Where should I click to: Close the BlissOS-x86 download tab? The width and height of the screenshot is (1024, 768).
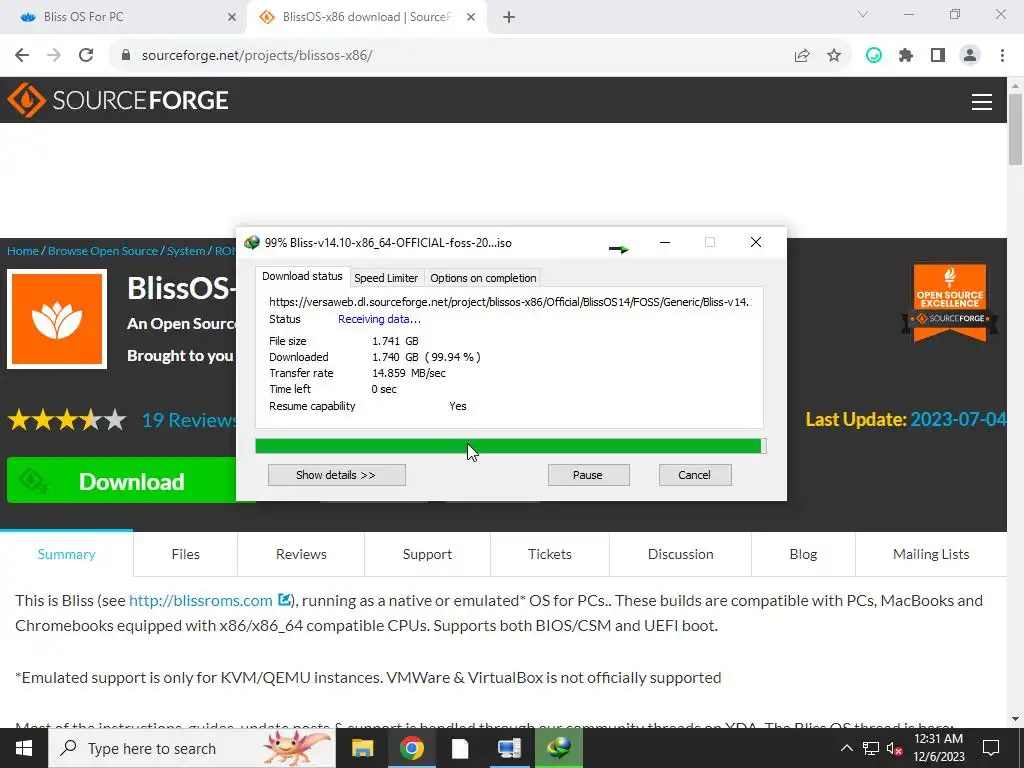pyautogui.click(x=471, y=17)
